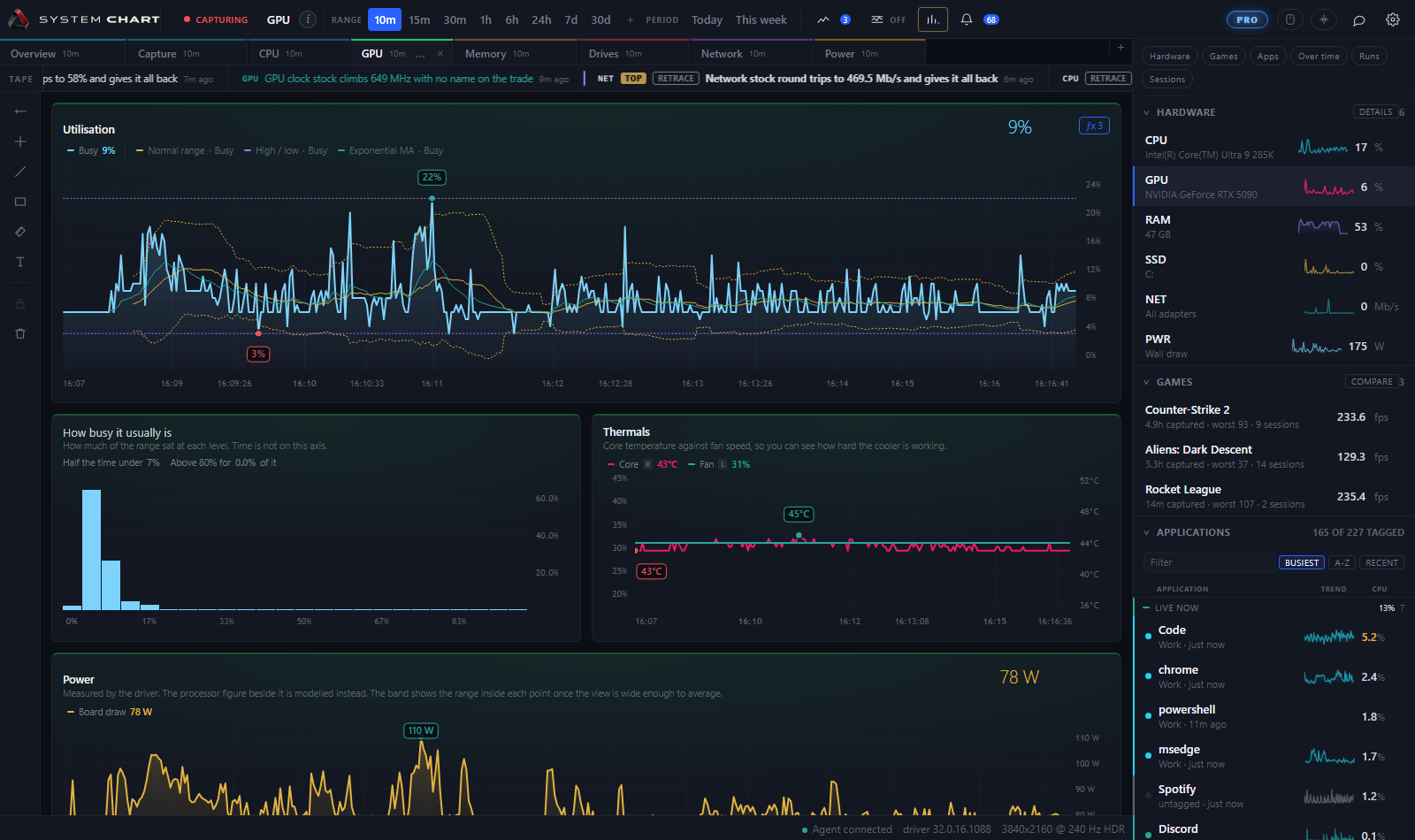Switch to the Memory tab

tap(516, 53)
